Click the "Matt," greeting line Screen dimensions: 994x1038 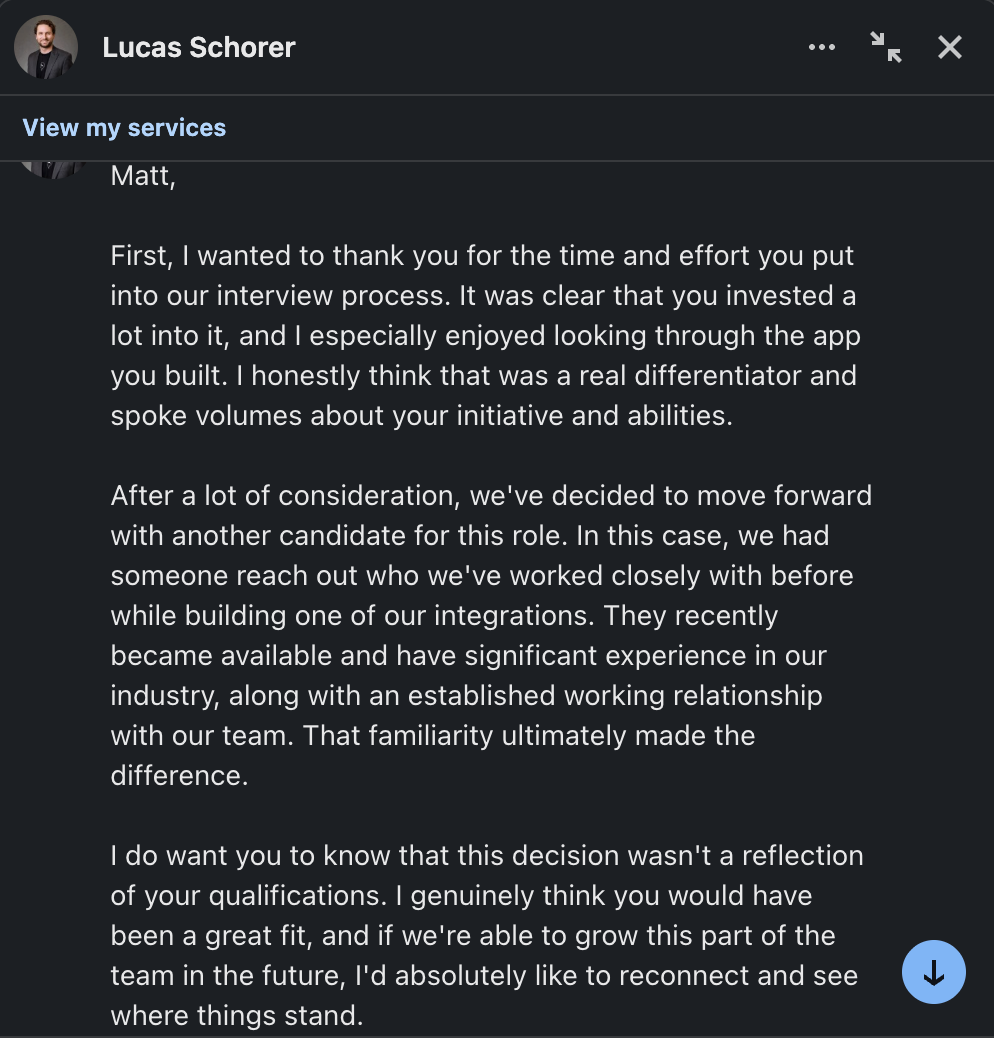[x=143, y=176]
